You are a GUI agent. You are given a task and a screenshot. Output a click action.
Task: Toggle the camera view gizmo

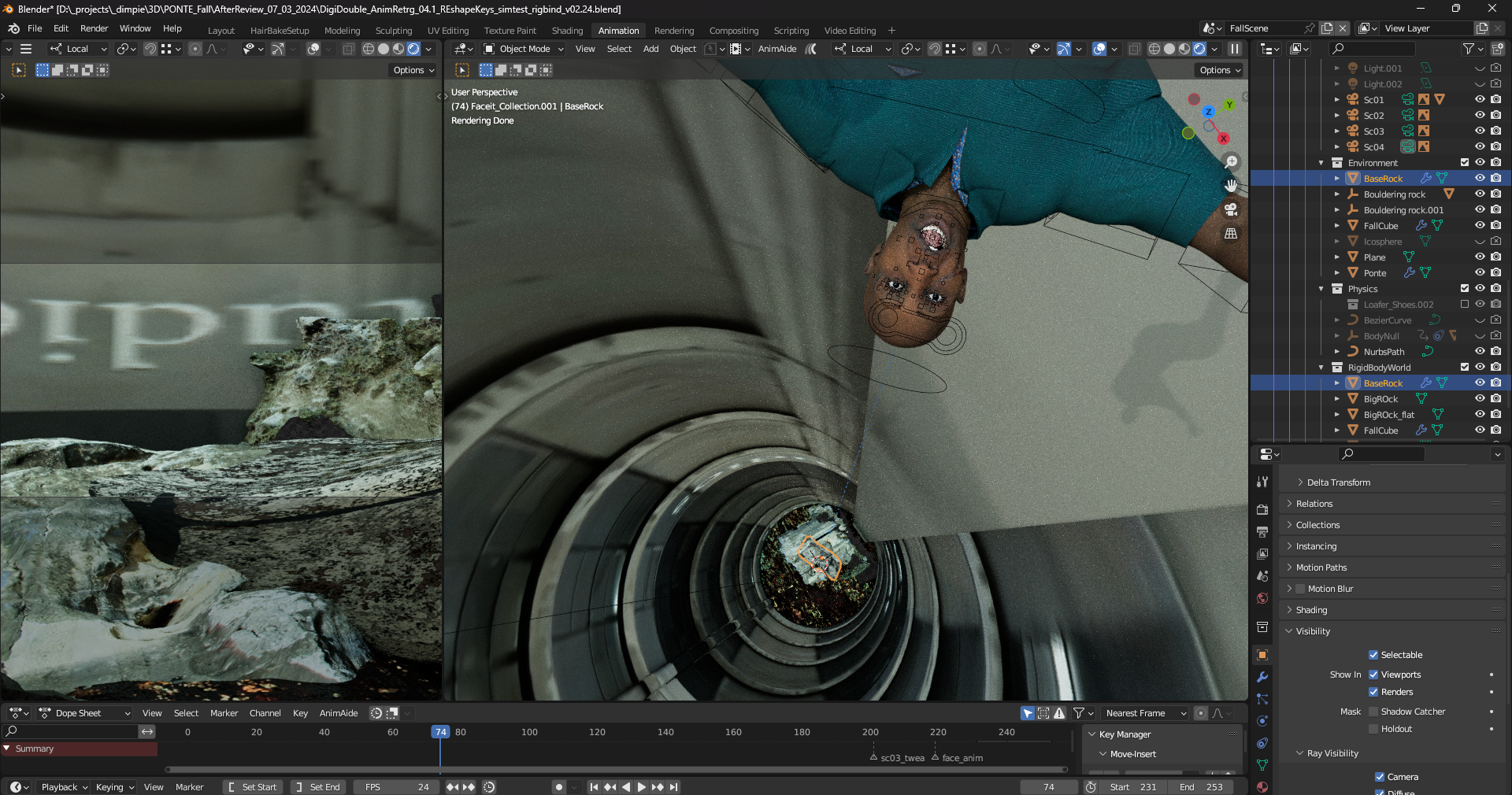pos(1231,209)
